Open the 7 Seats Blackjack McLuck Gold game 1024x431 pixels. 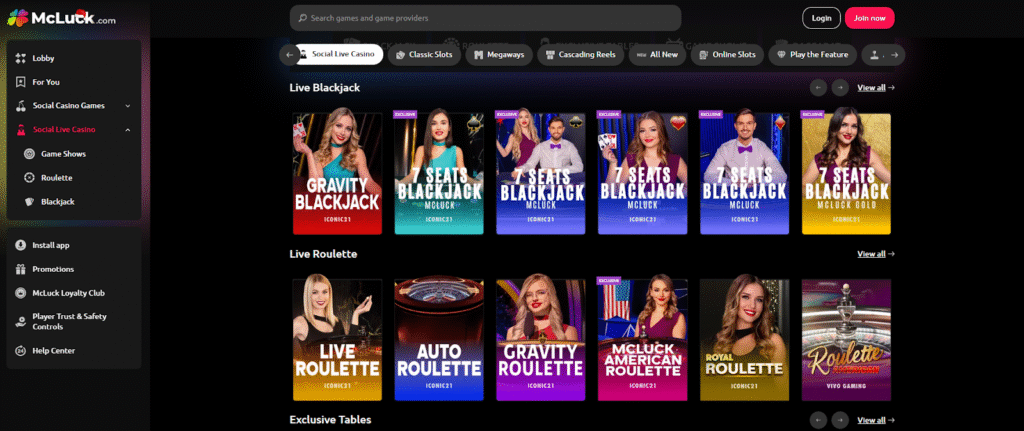tap(846, 172)
